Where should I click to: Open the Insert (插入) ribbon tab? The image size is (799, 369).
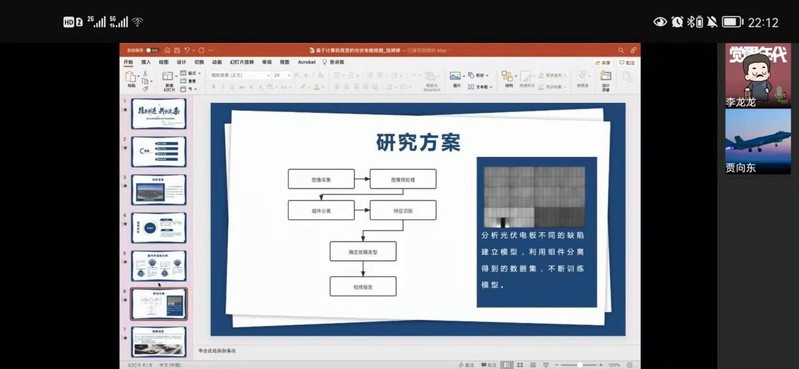pyautogui.click(x=146, y=62)
